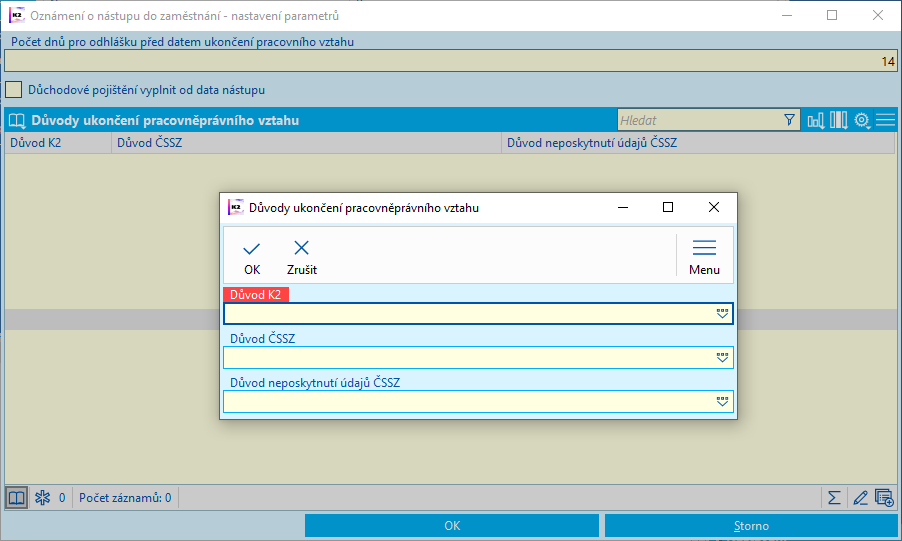Screen dimensions: 902x541
Task: Click the book icon in status bar
Action: pyautogui.click(x=16, y=498)
